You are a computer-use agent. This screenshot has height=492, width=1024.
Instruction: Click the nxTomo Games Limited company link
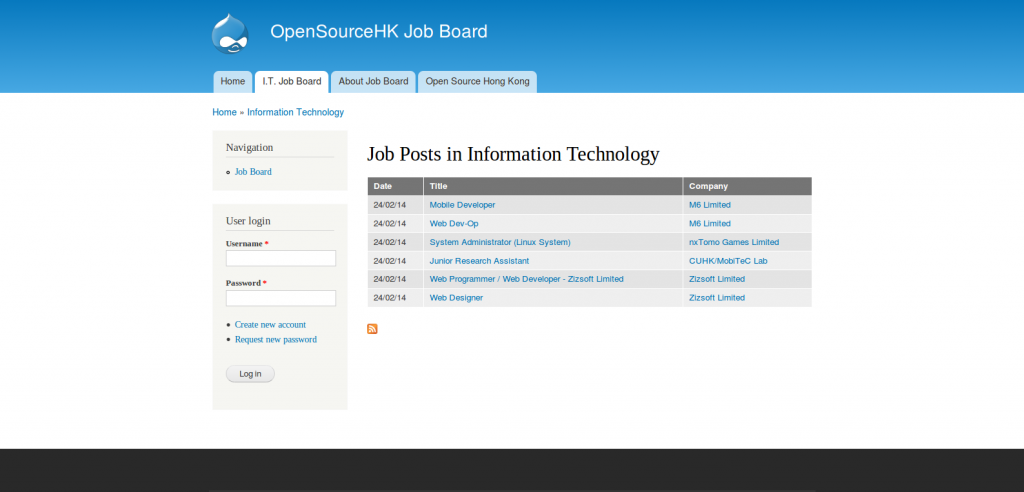[x=733, y=242]
